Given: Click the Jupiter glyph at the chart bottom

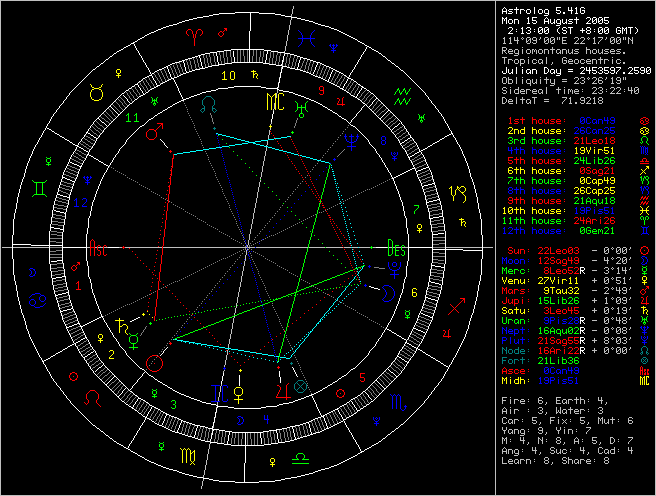Looking at the screenshot, I should point(284,386).
